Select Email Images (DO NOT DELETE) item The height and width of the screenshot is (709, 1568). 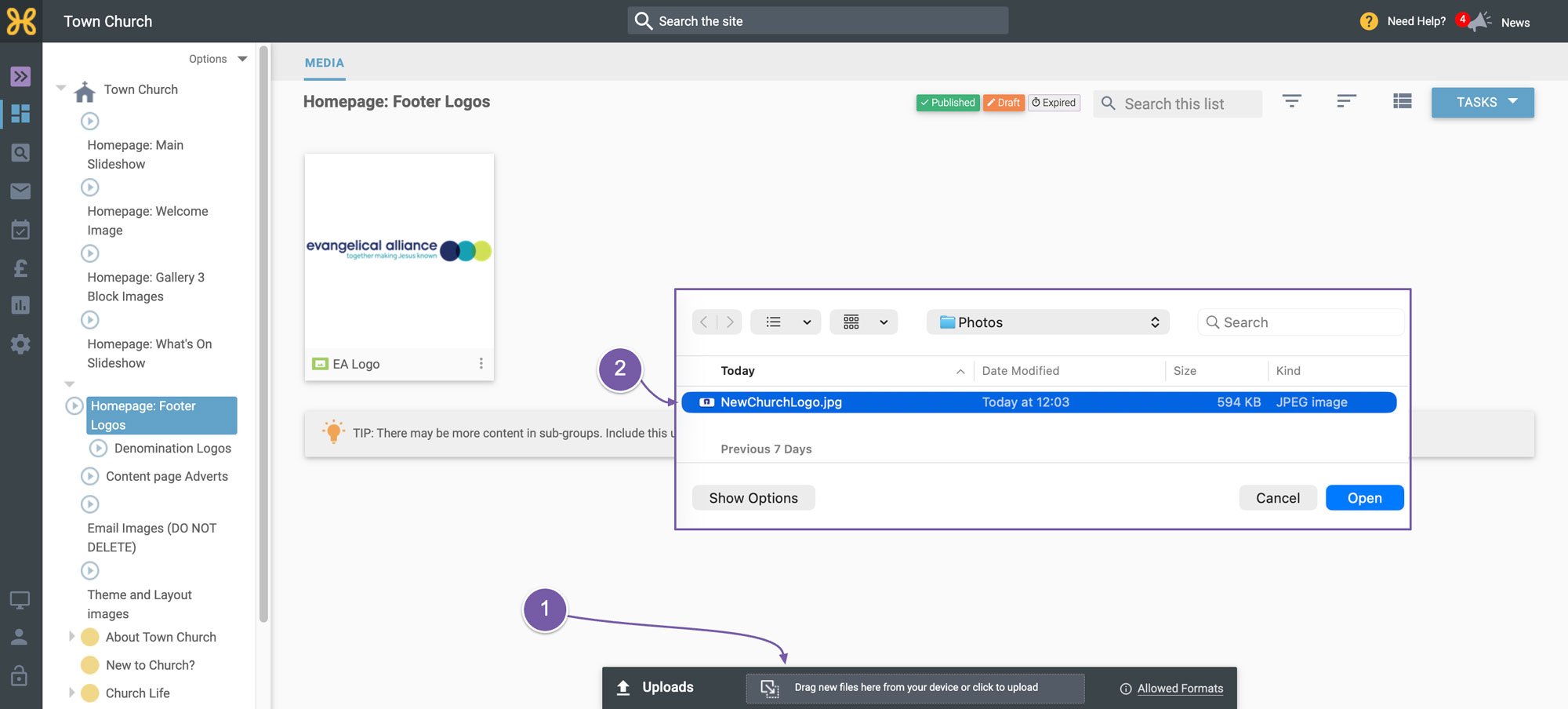[152, 537]
